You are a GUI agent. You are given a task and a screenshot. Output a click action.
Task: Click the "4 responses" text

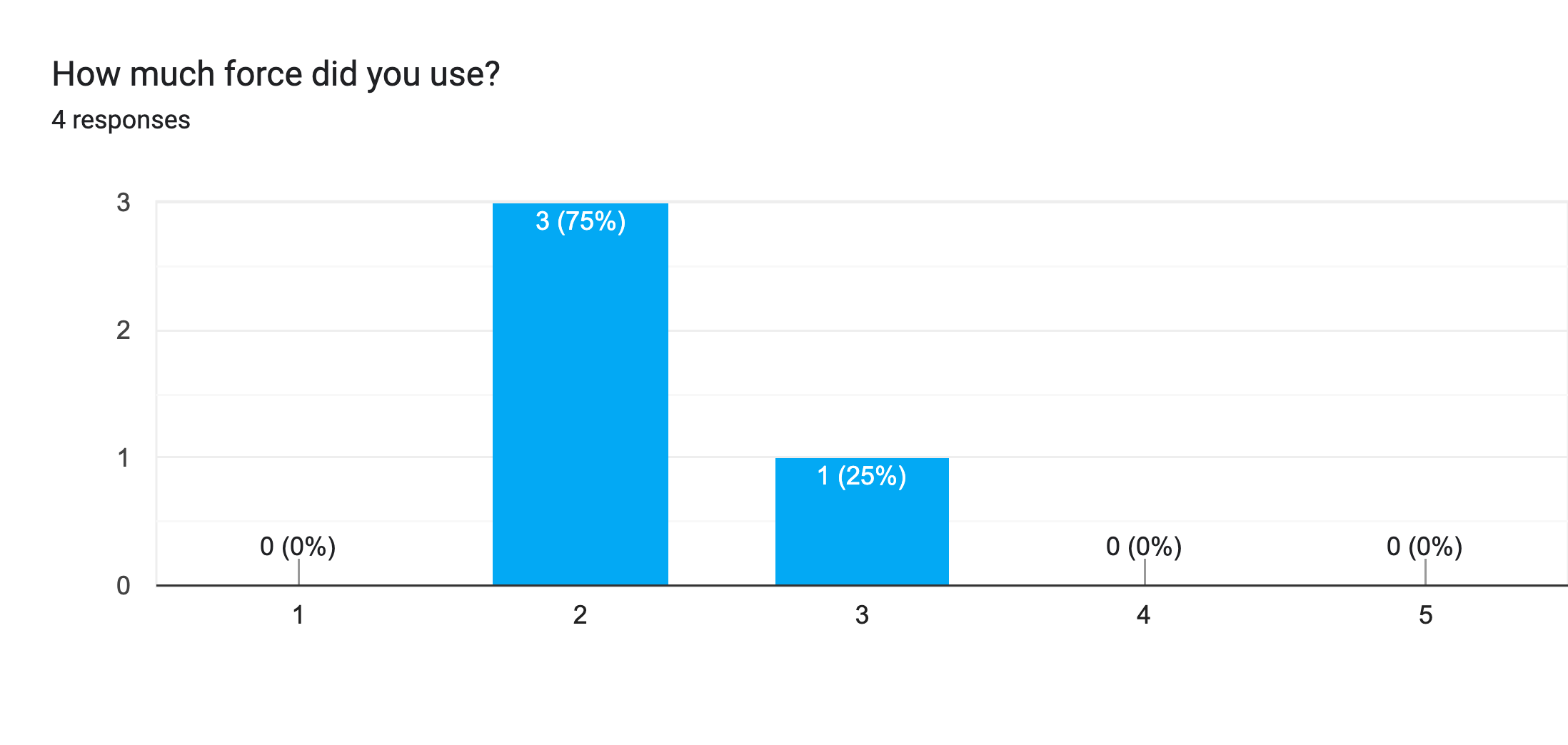click(121, 120)
